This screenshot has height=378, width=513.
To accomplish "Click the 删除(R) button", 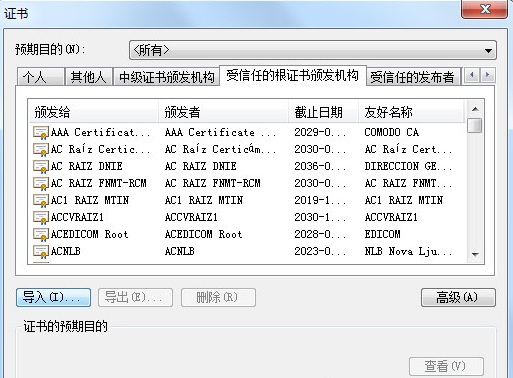I will pos(218,297).
